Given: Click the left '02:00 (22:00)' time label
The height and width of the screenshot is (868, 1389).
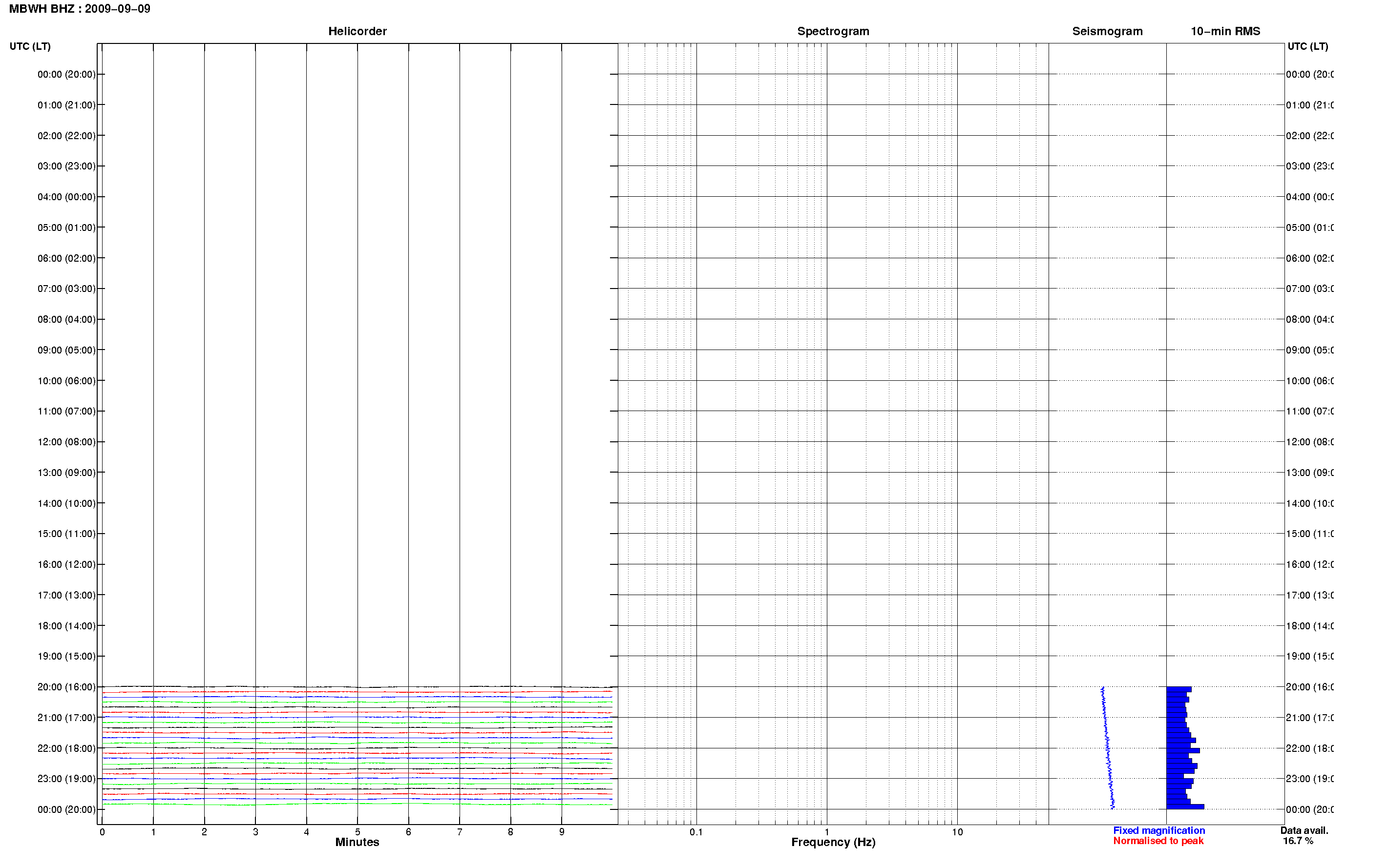Looking at the screenshot, I should [x=66, y=136].
